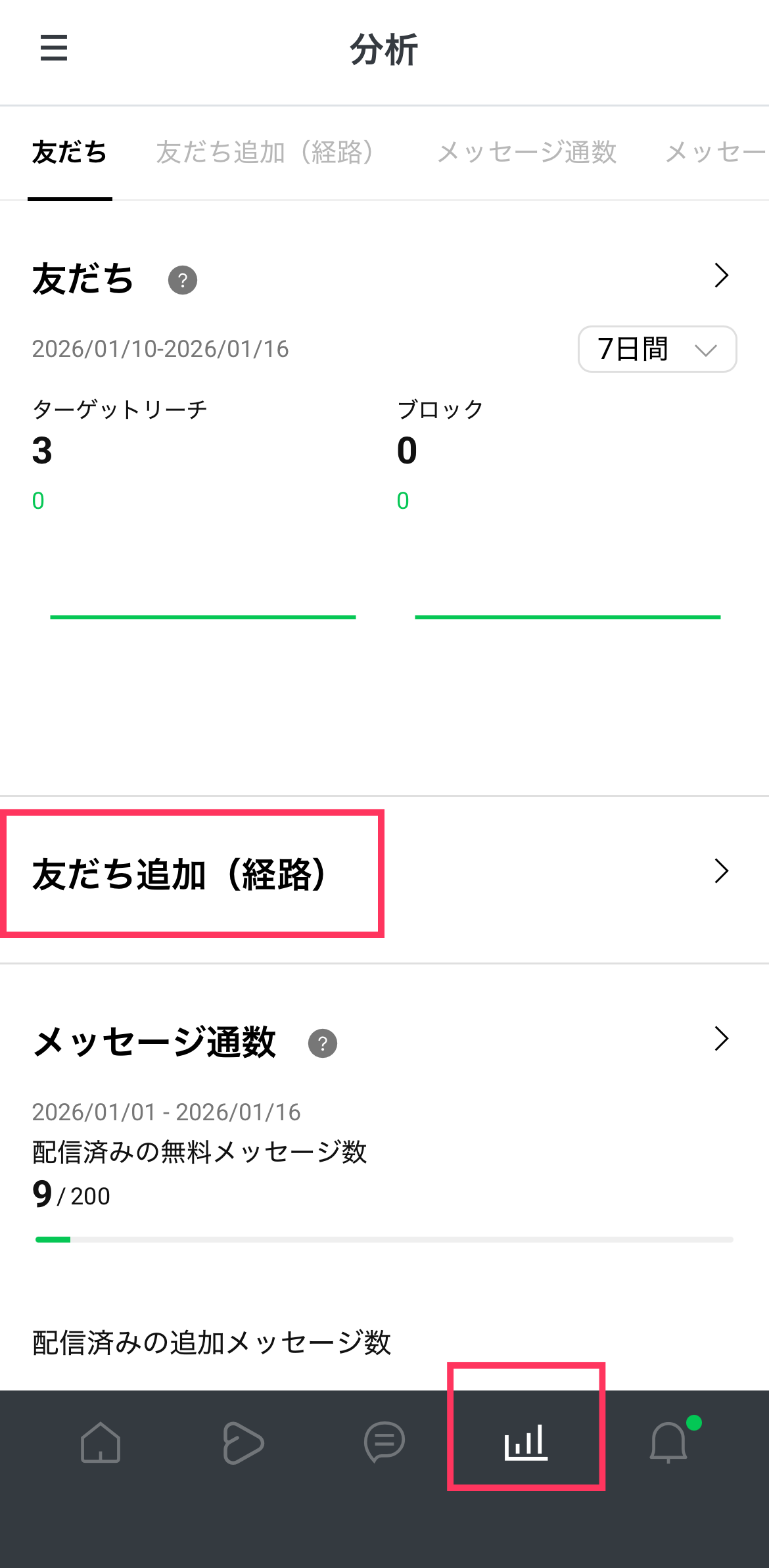Open the play-shaped icon in bottom bar
Viewport: 769px width, 1568px height.
(243, 1442)
